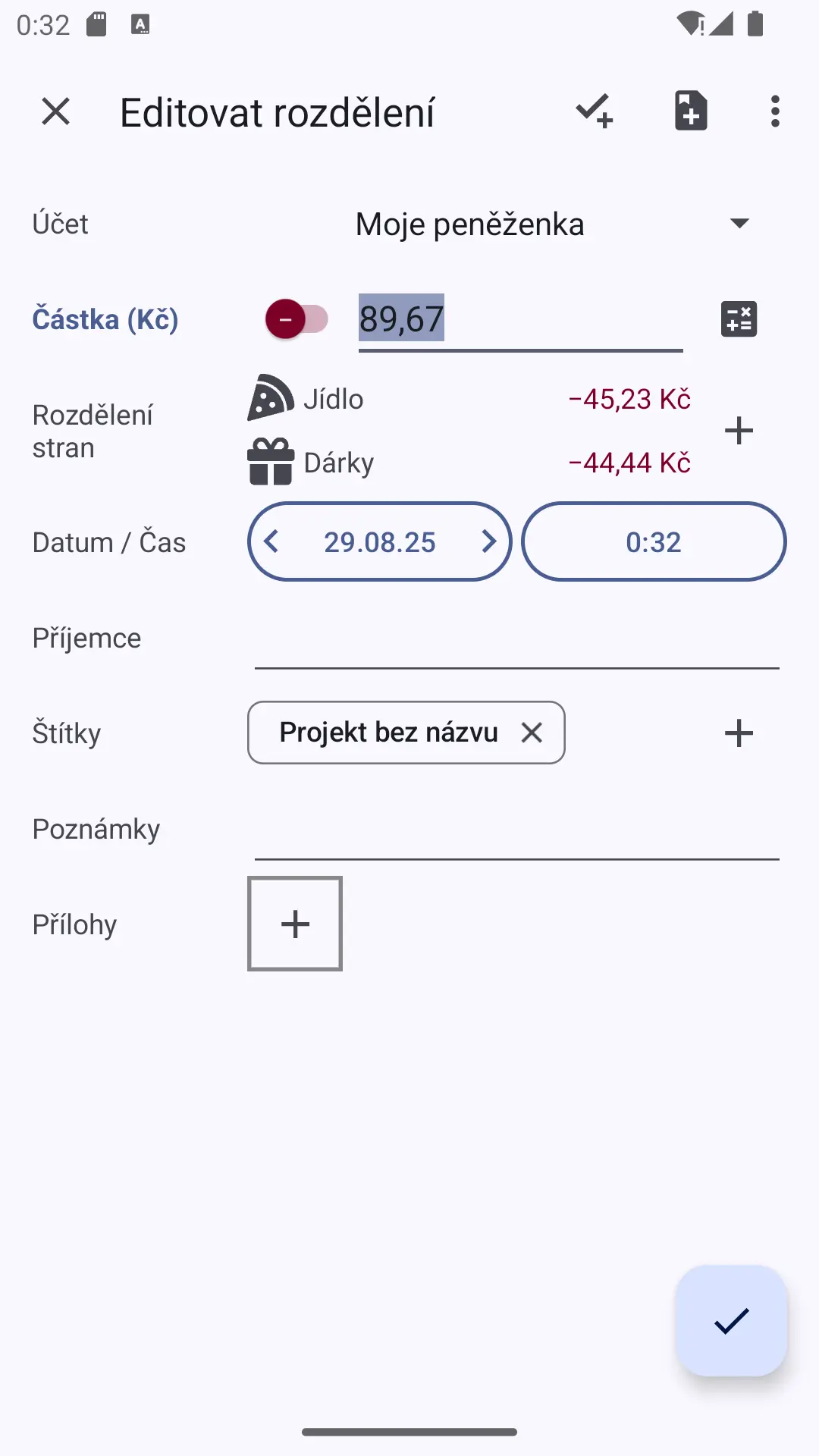Go to previous day with left chevron
The image size is (819, 1456).
[x=271, y=542]
